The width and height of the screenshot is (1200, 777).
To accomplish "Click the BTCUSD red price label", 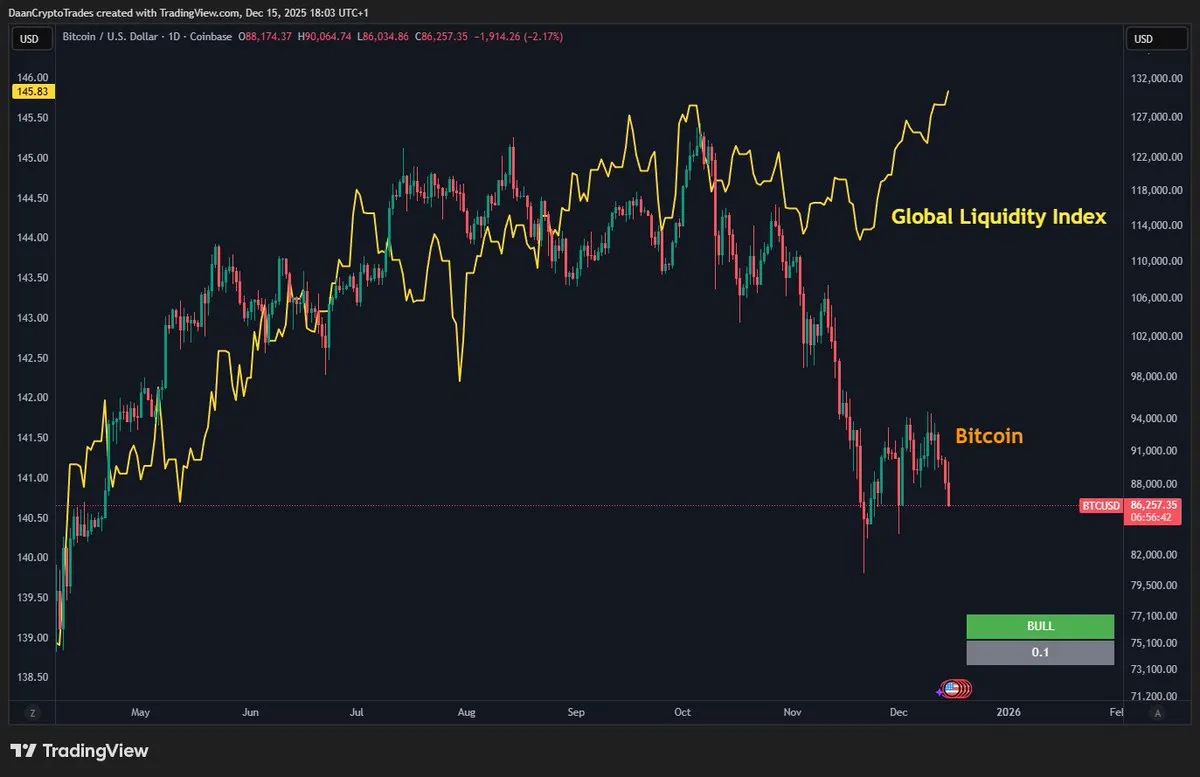I will coord(1100,506).
